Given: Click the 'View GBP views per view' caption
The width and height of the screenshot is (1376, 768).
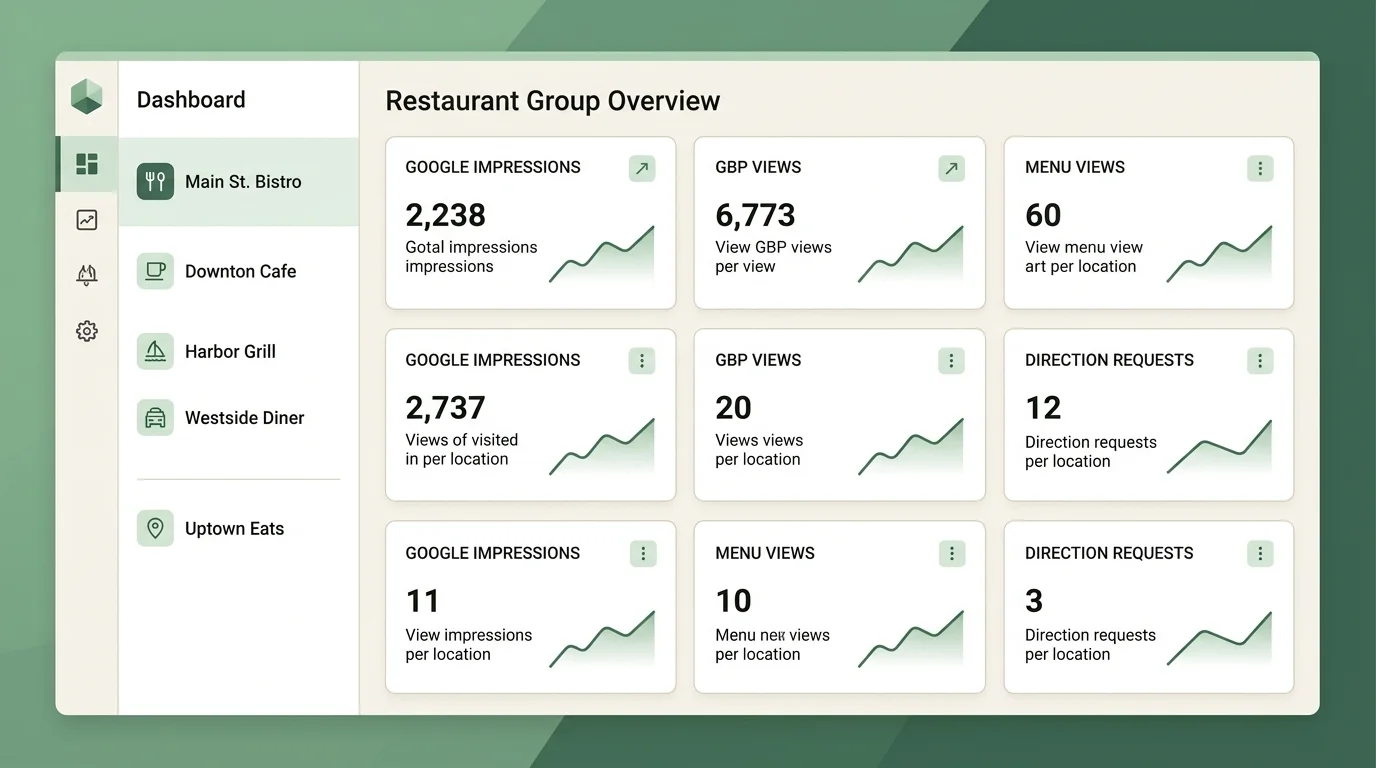Looking at the screenshot, I should point(773,257).
